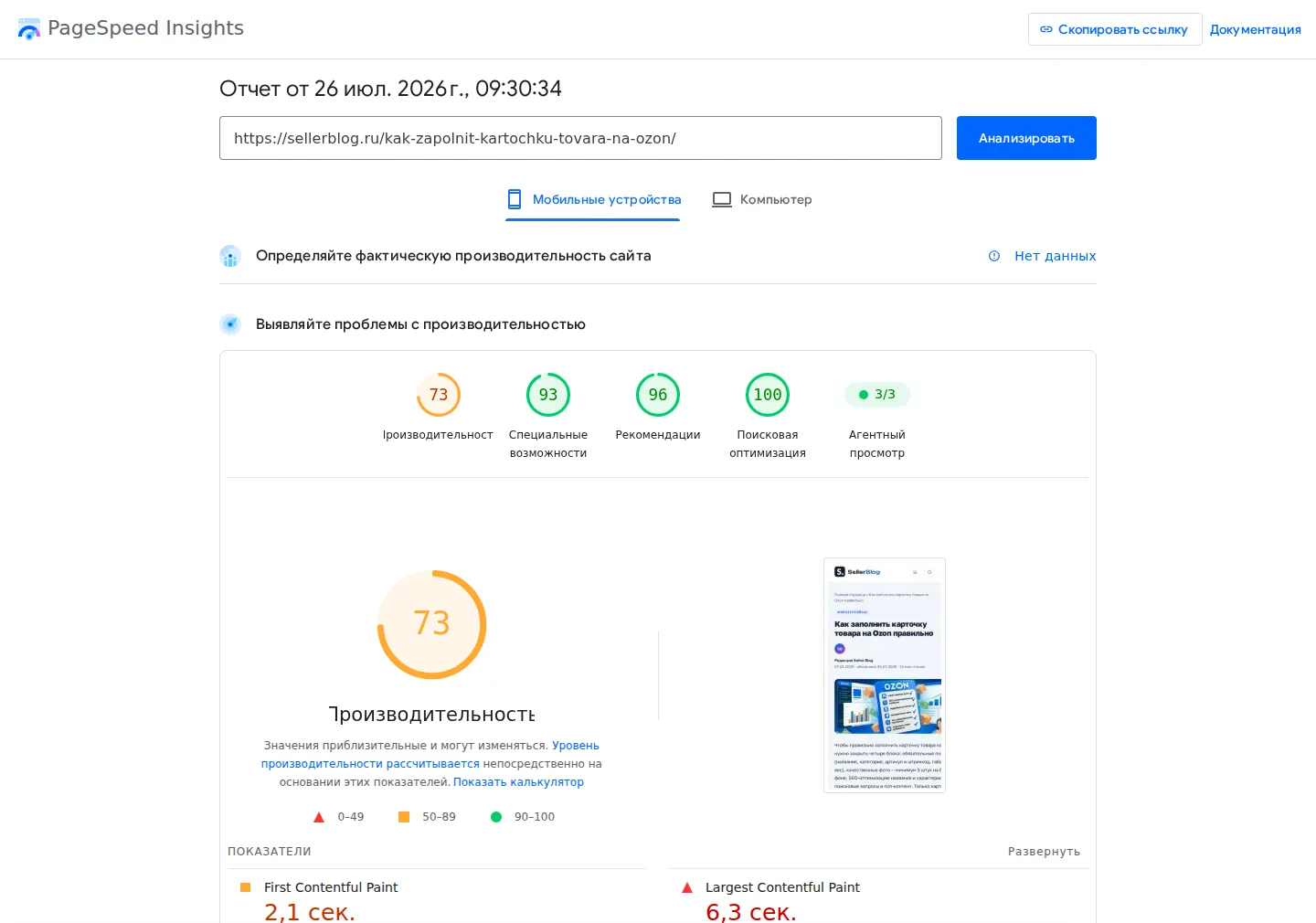Click the 2,1 сек. value
Viewport: 1316px width, 923px height.
310,912
